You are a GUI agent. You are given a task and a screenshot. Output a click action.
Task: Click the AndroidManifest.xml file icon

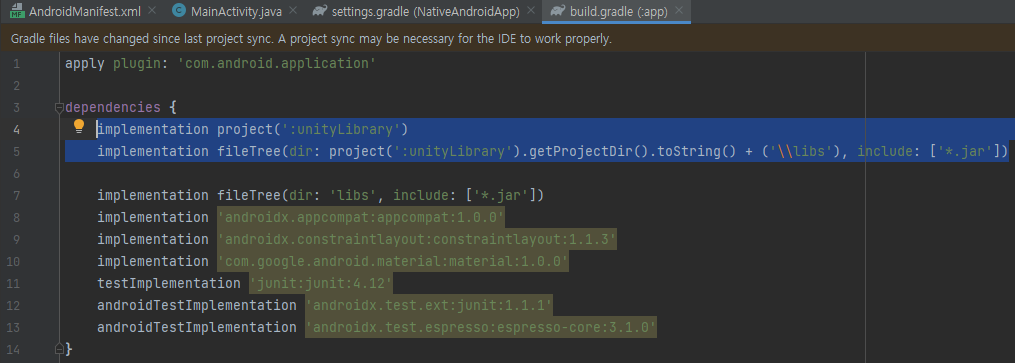(17, 11)
